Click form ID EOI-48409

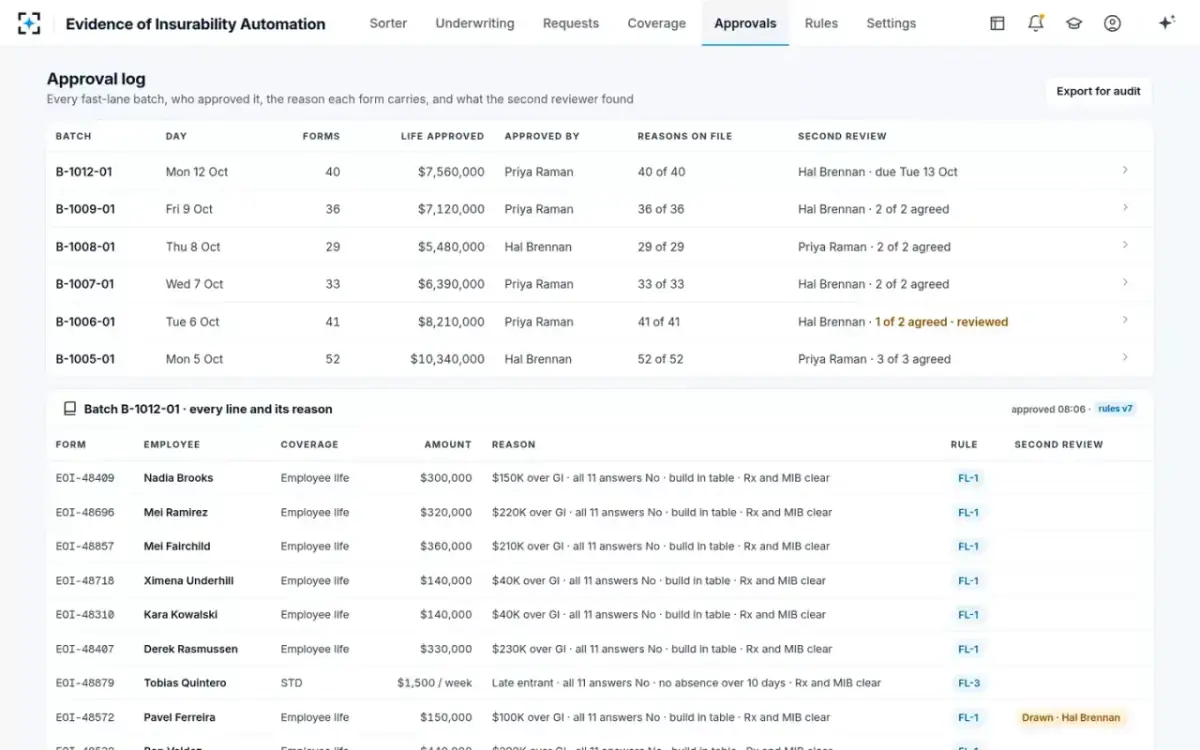pyautogui.click(x=85, y=478)
